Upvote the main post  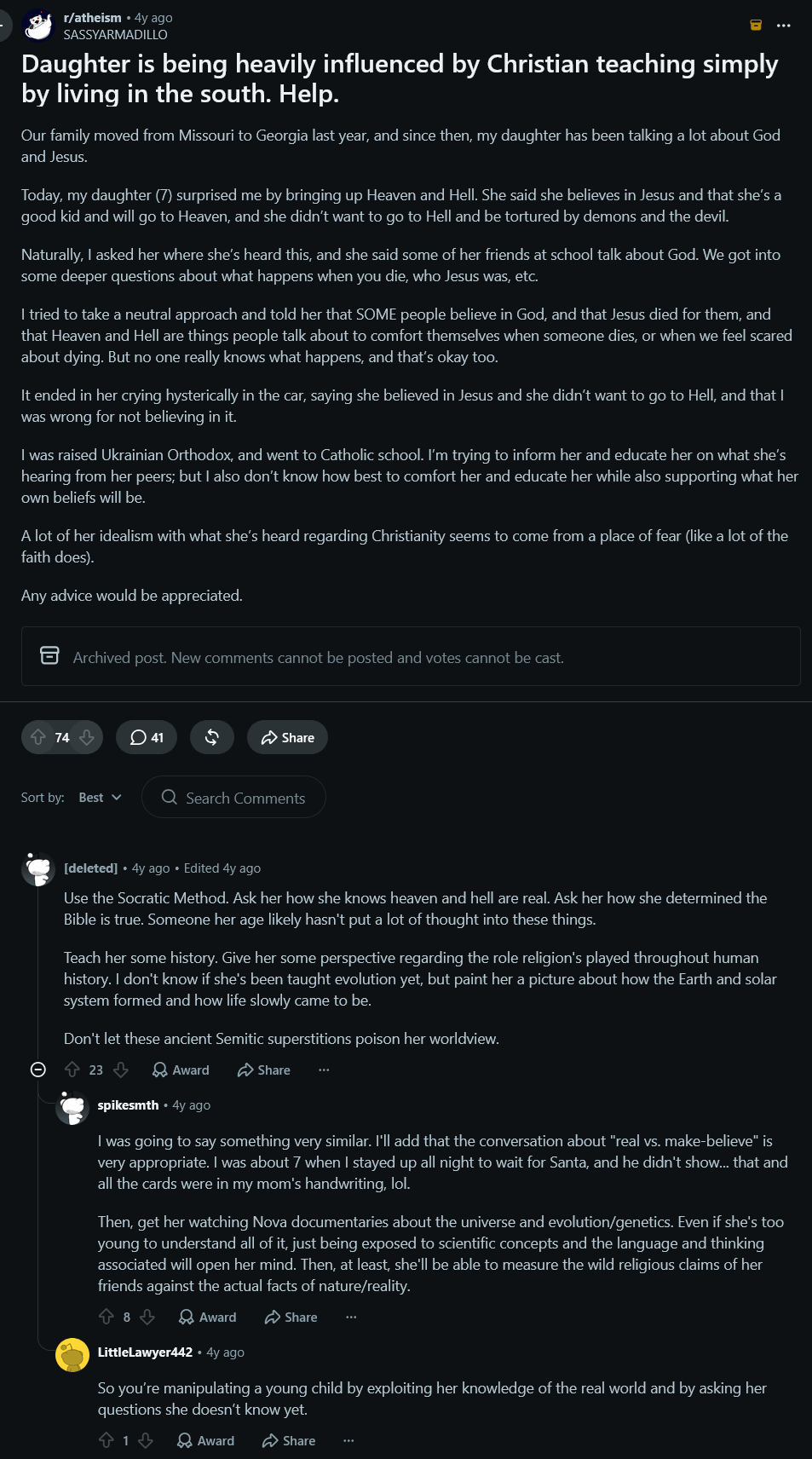click(38, 737)
